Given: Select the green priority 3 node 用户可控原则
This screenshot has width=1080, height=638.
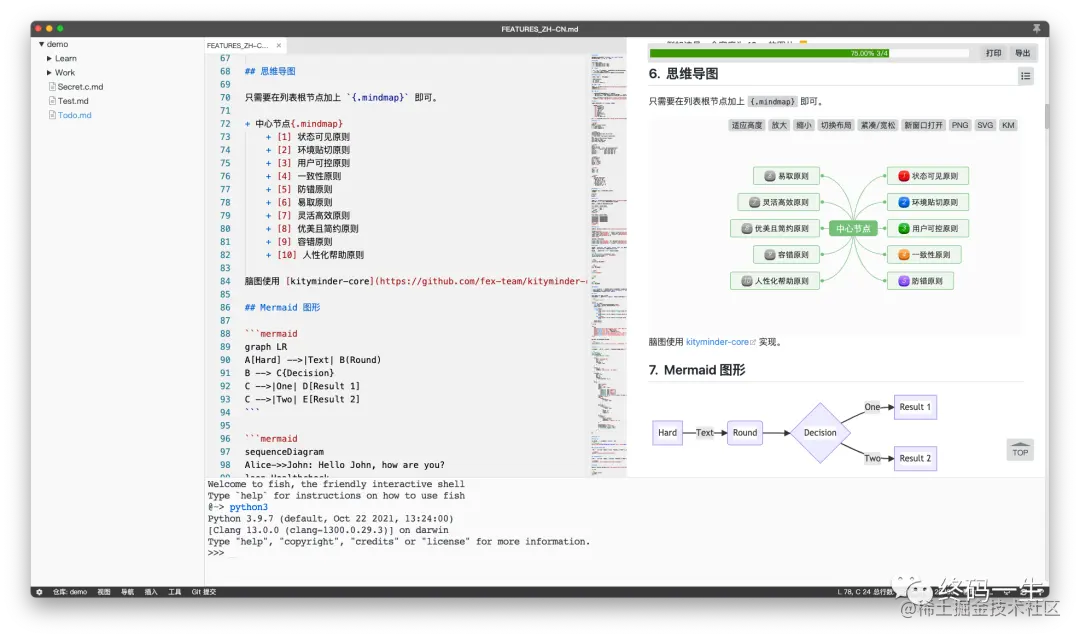Looking at the screenshot, I should click(x=927, y=228).
